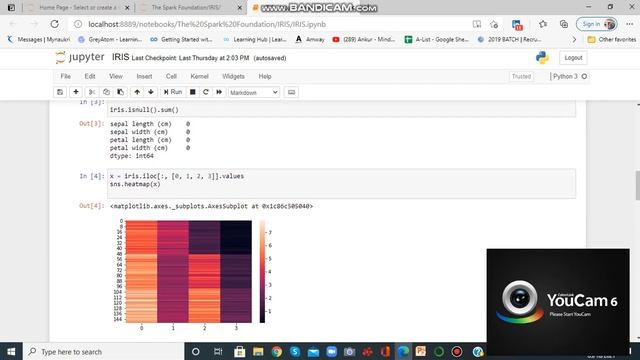
Task: Run the current cell
Action: [173, 92]
